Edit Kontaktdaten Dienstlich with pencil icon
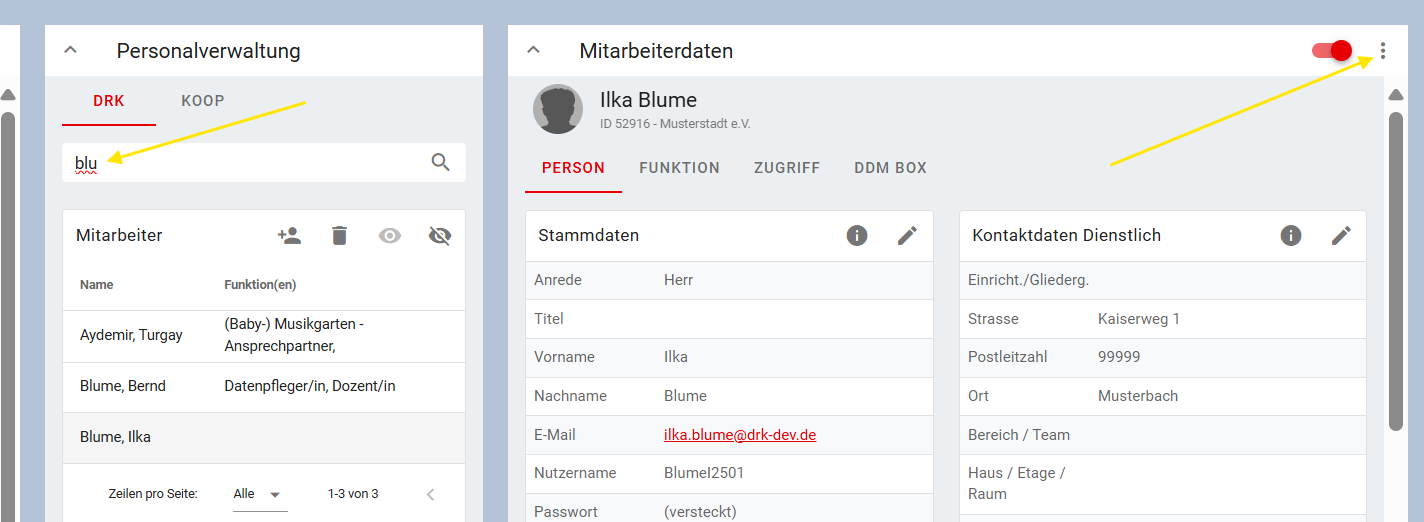This screenshot has width=1424, height=522. click(x=1341, y=235)
